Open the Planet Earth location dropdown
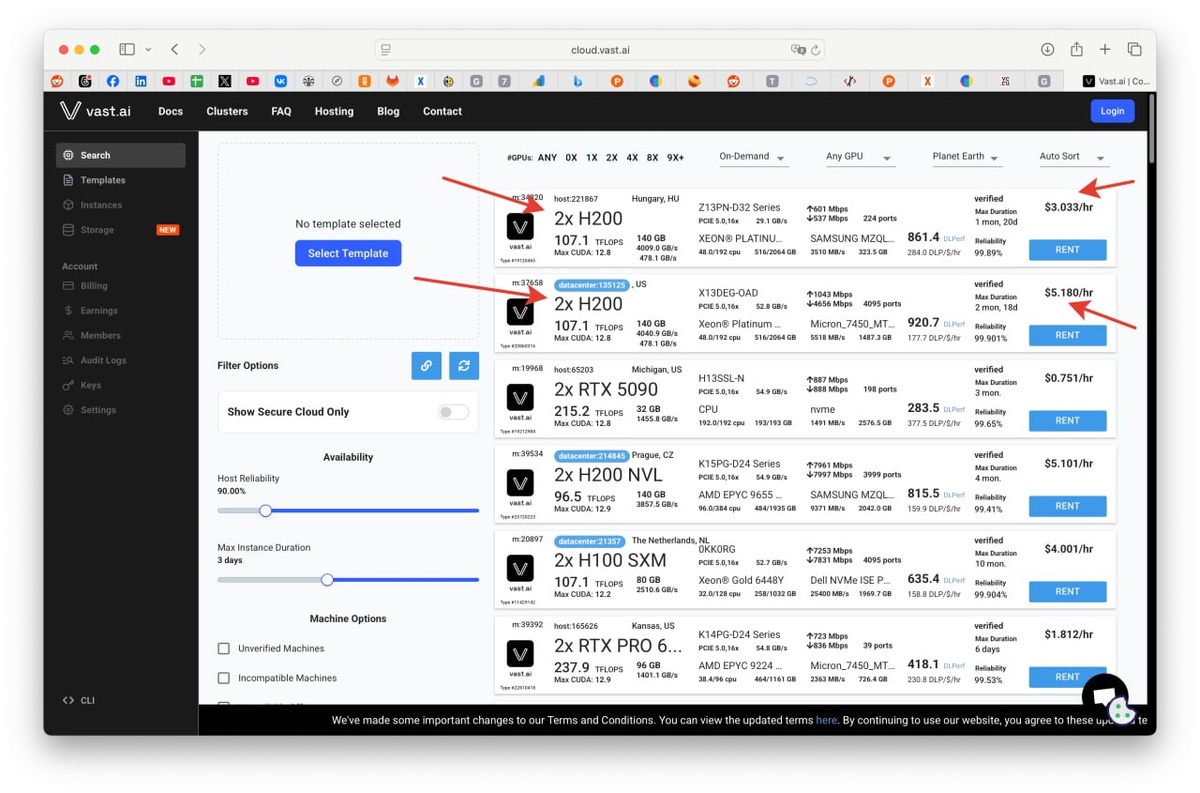 (965, 157)
